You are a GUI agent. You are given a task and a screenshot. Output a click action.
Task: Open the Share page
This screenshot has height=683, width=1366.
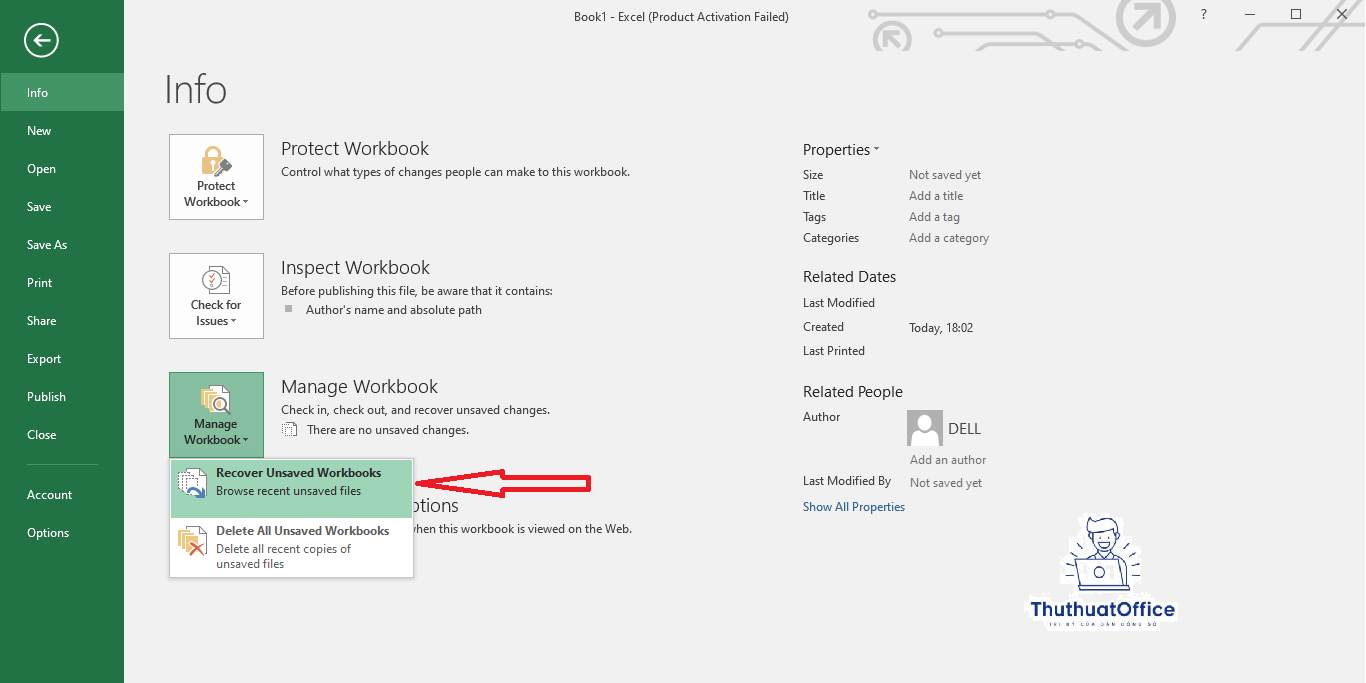(62, 320)
